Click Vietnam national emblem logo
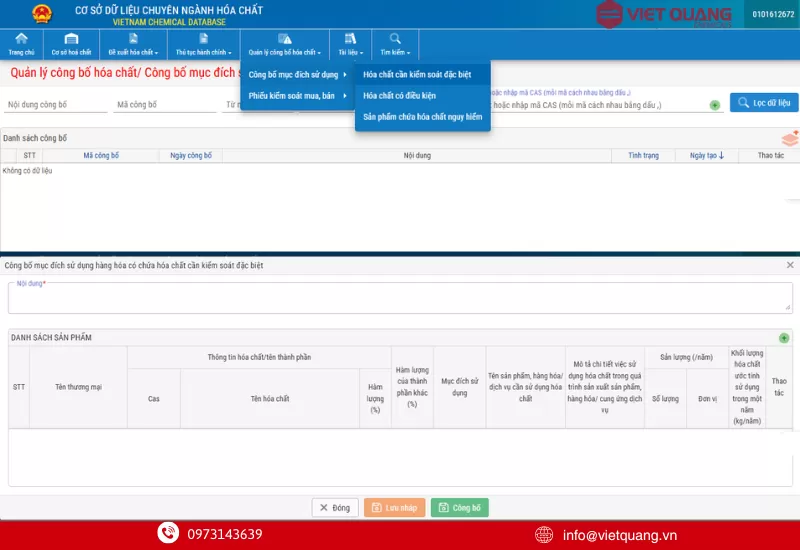Screen dimensions: 800x550 tap(41, 14)
